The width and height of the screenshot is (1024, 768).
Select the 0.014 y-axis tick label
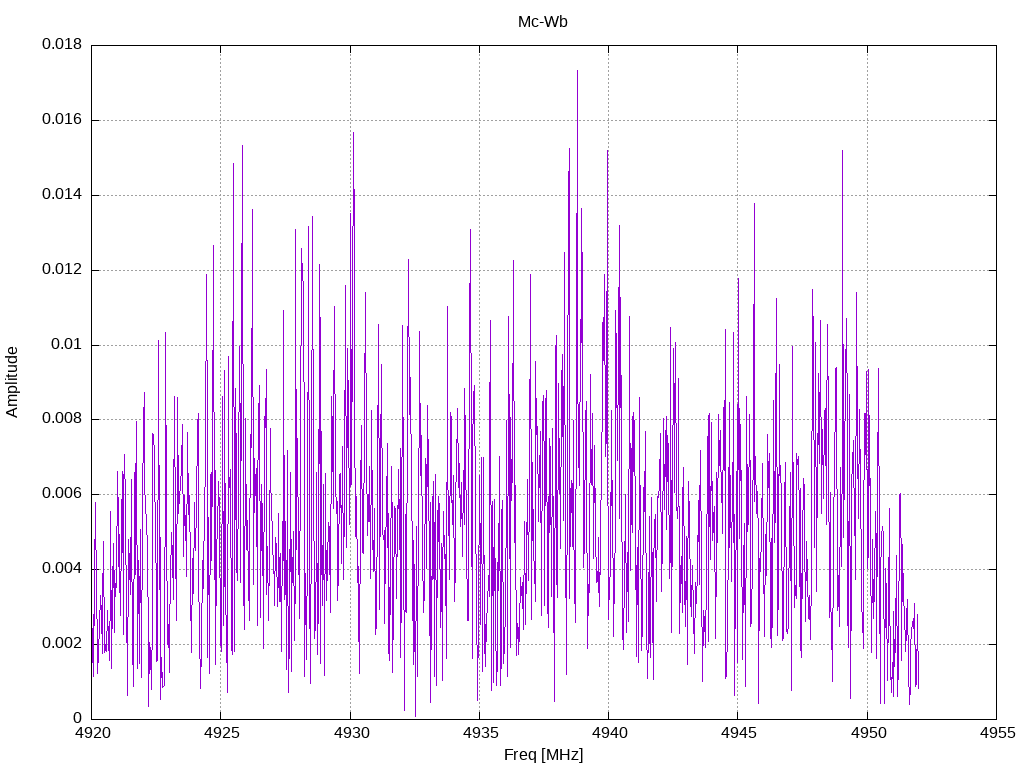[x=62, y=195]
